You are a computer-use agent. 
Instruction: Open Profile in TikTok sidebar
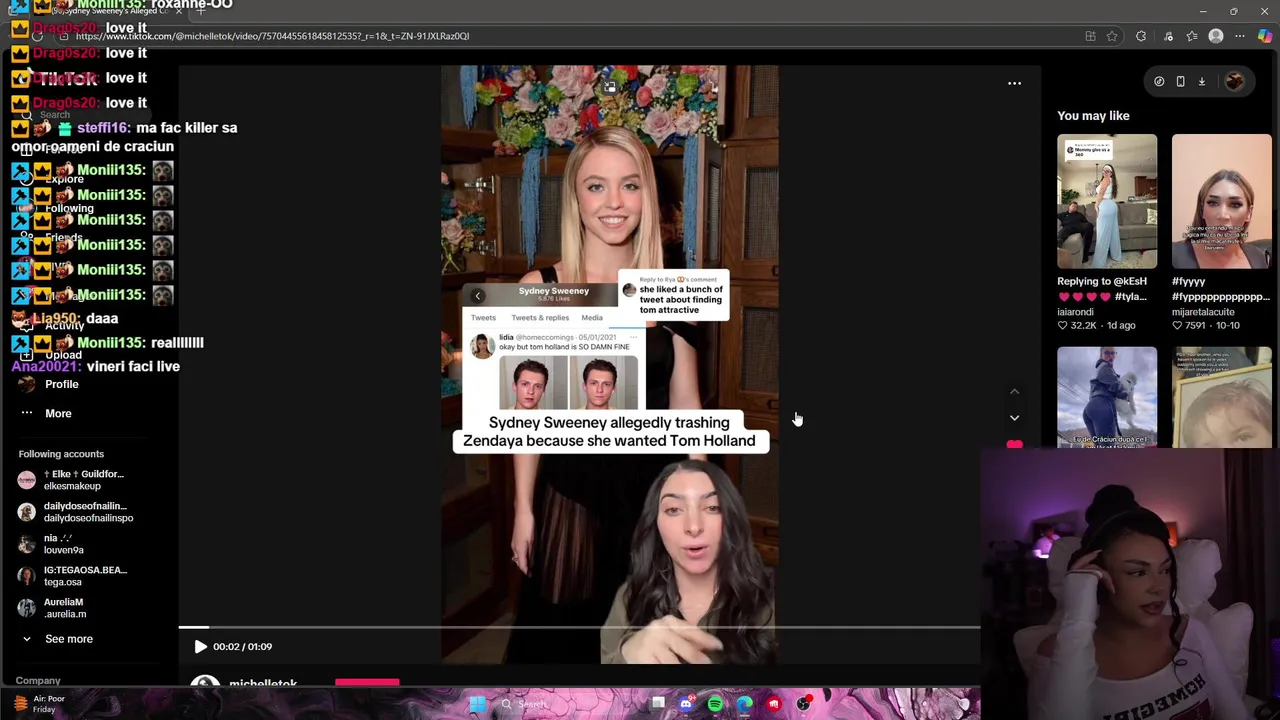coord(61,384)
